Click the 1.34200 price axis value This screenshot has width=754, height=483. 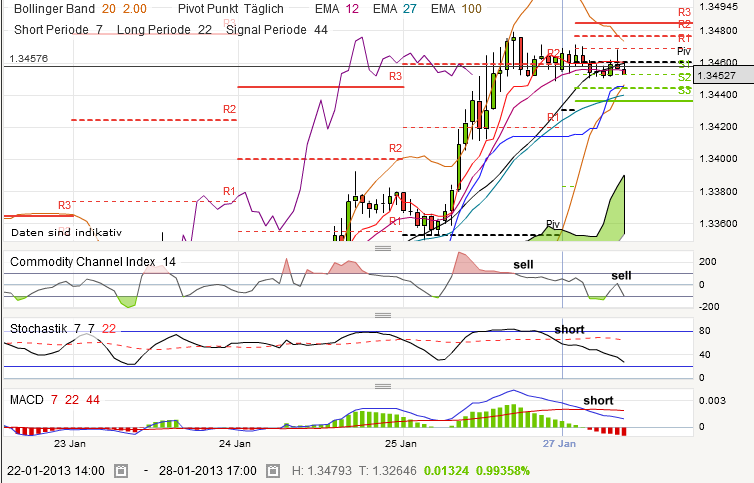(718, 127)
